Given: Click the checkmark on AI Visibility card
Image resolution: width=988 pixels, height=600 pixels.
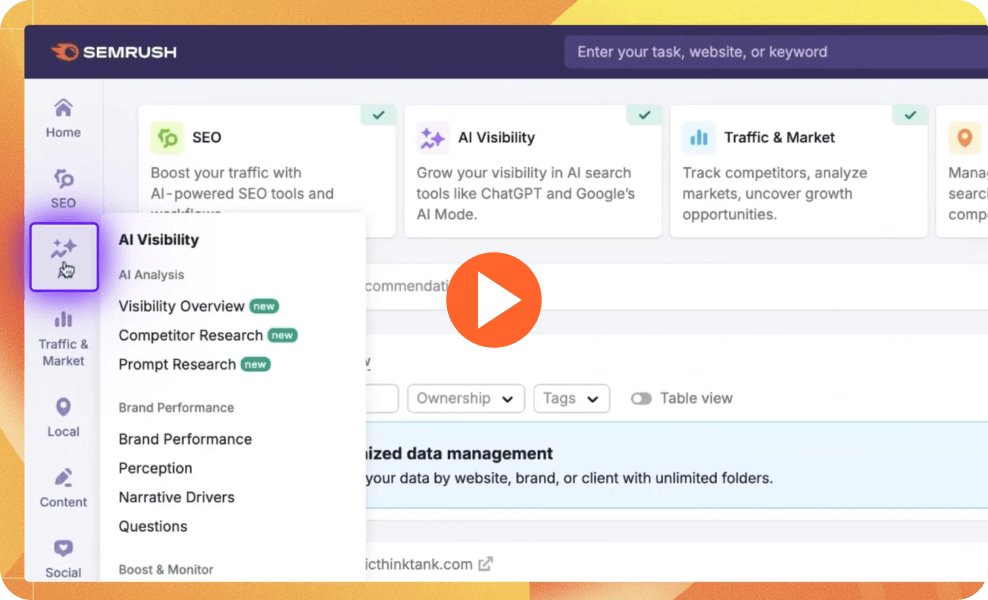Looking at the screenshot, I should [644, 115].
